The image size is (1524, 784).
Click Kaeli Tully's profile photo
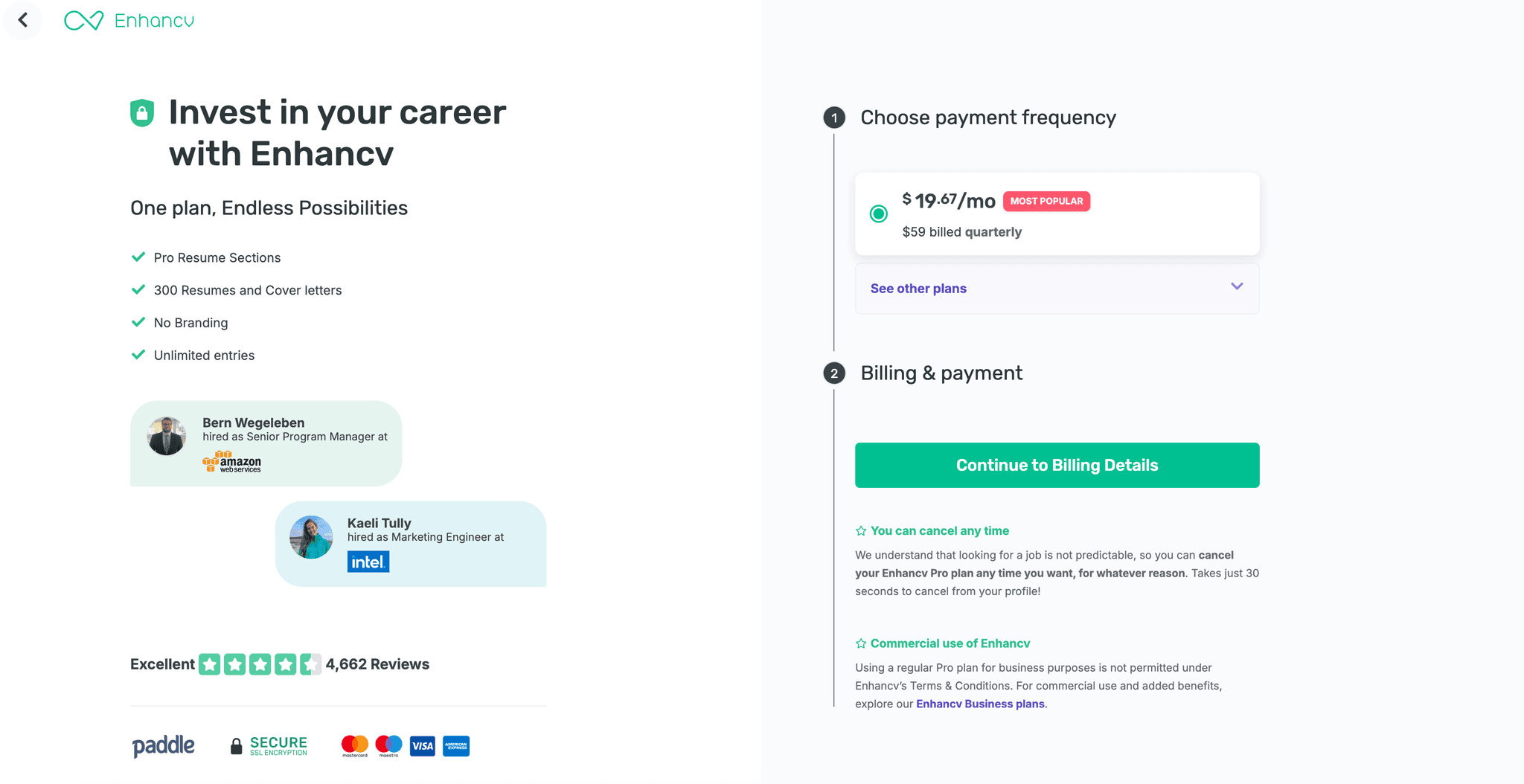point(311,537)
